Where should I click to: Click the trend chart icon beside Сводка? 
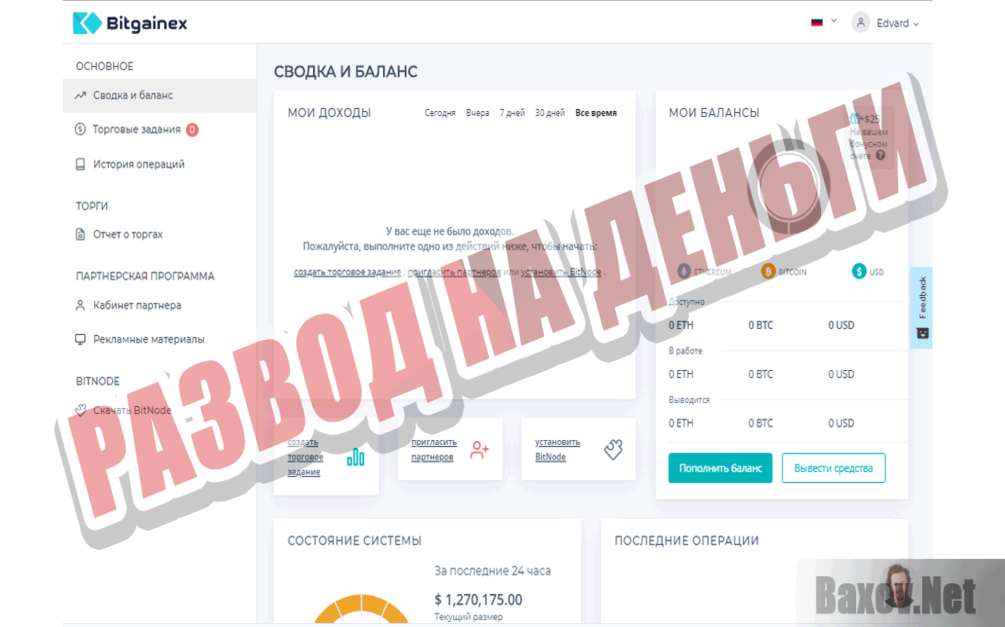(x=80, y=96)
